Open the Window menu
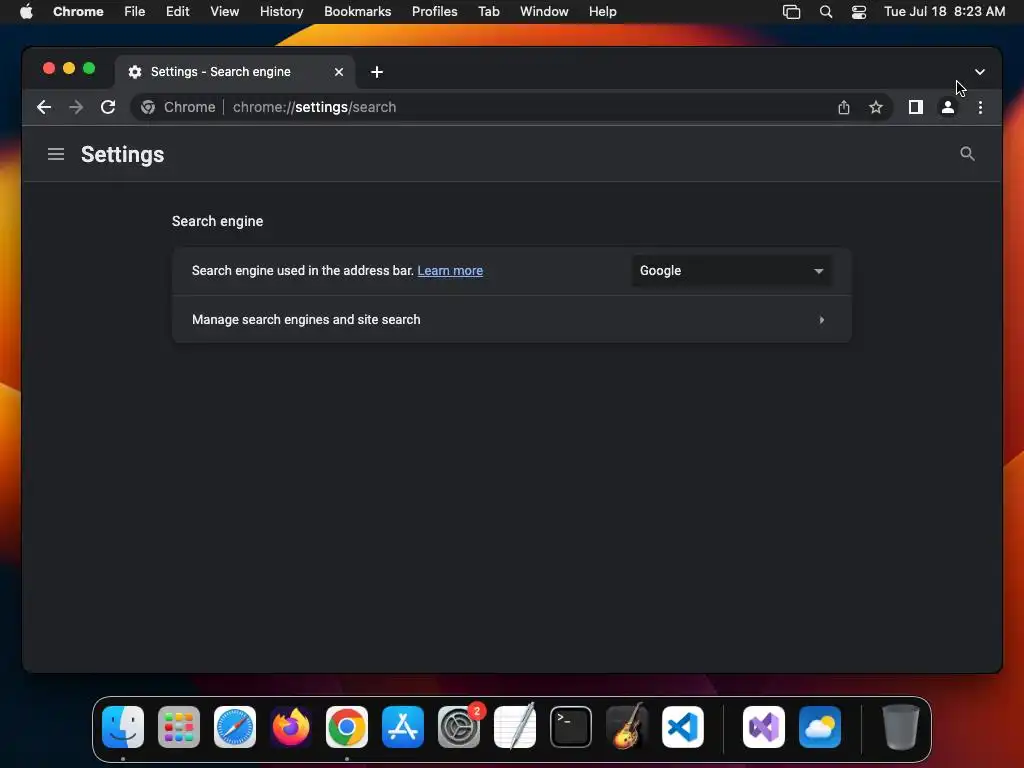This screenshot has width=1024, height=768. [x=544, y=12]
